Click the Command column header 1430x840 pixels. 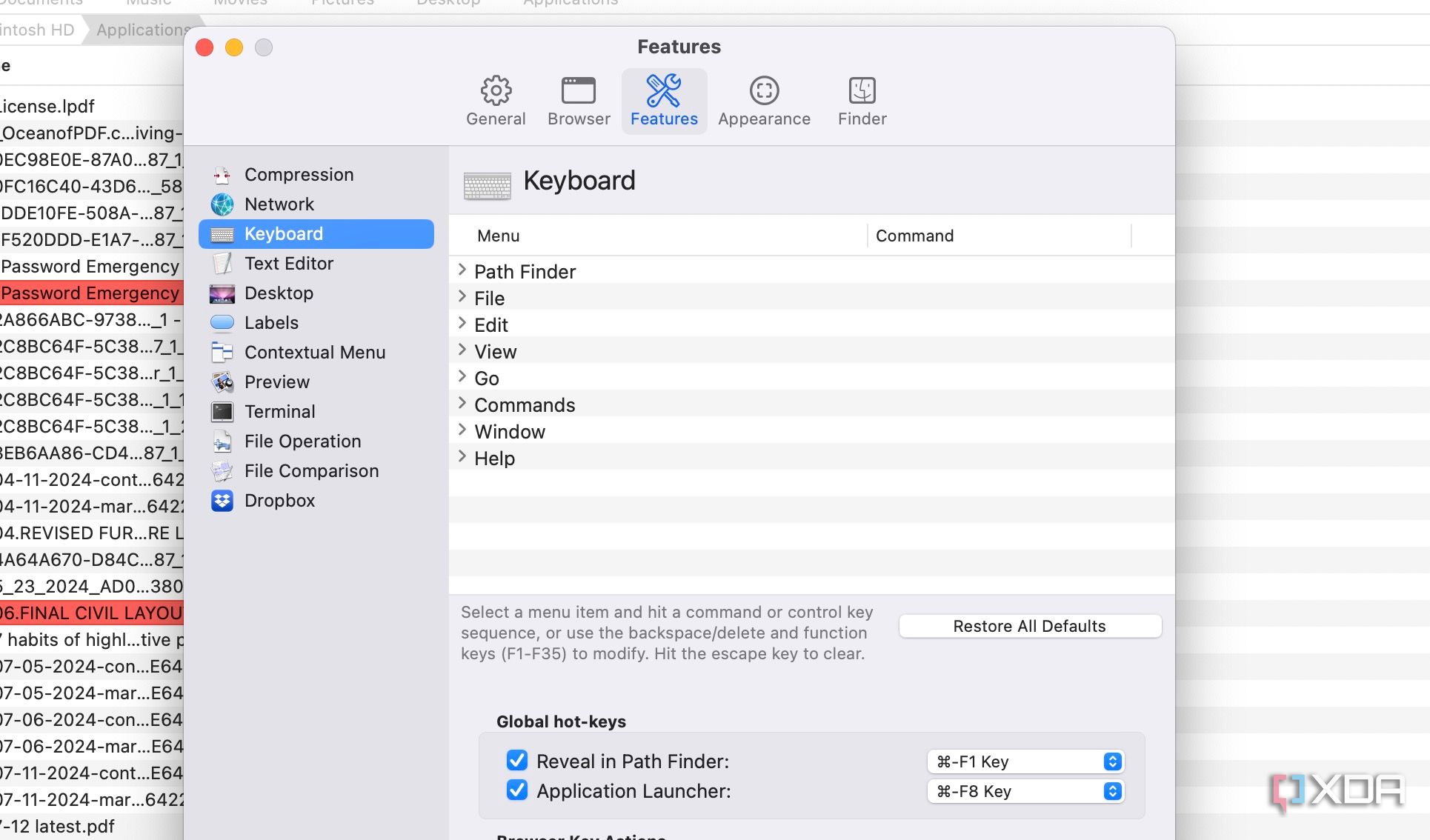coord(999,236)
